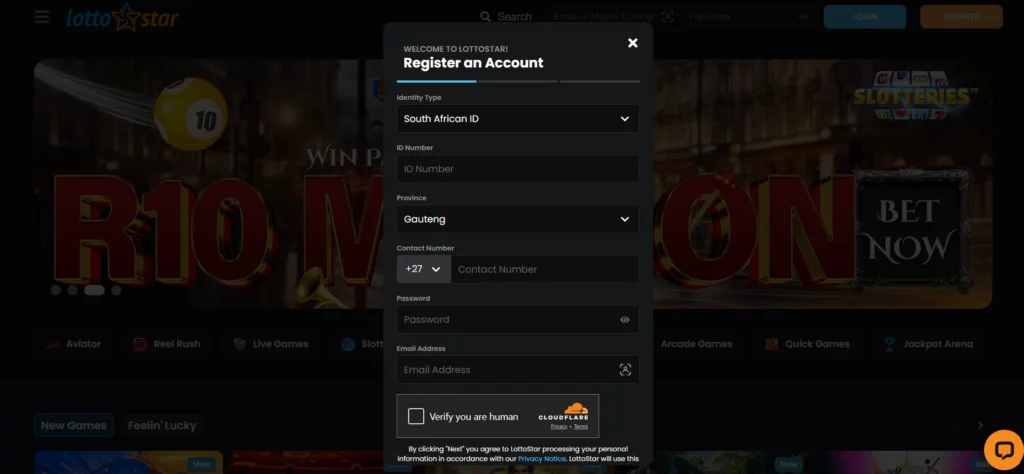Click the dialog's Password input field
Viewport: 1024px width, 474px height.
tap(518, 319)
